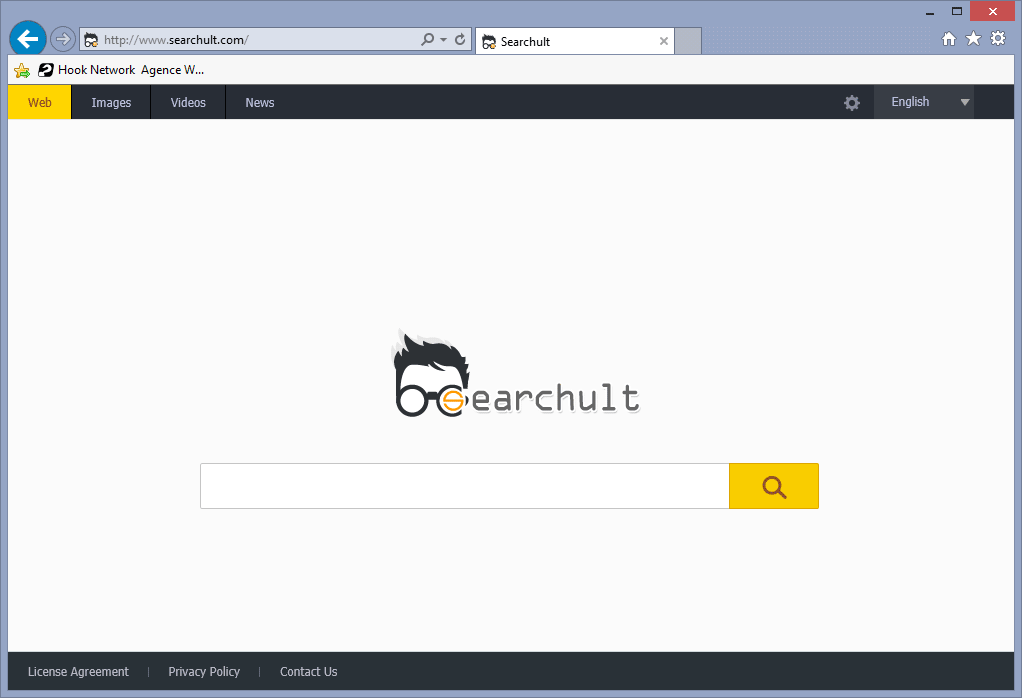The height and width of the screenshot is (698, 1022).
Task: Open the License Agreement link
Action: [78, 672]
